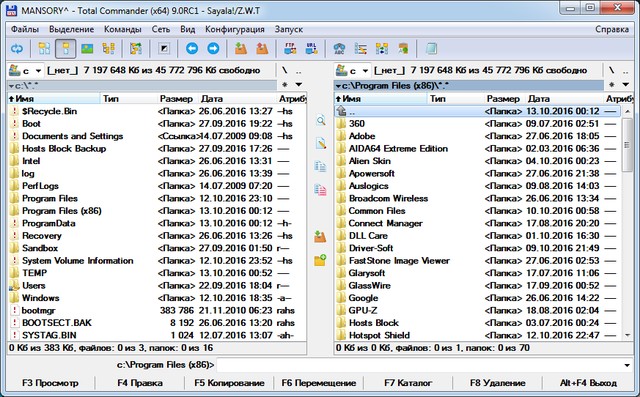Open right panel directory hotlist asterisk
The height and width of the screenshot is (397, 640).
tap(611, 84)
